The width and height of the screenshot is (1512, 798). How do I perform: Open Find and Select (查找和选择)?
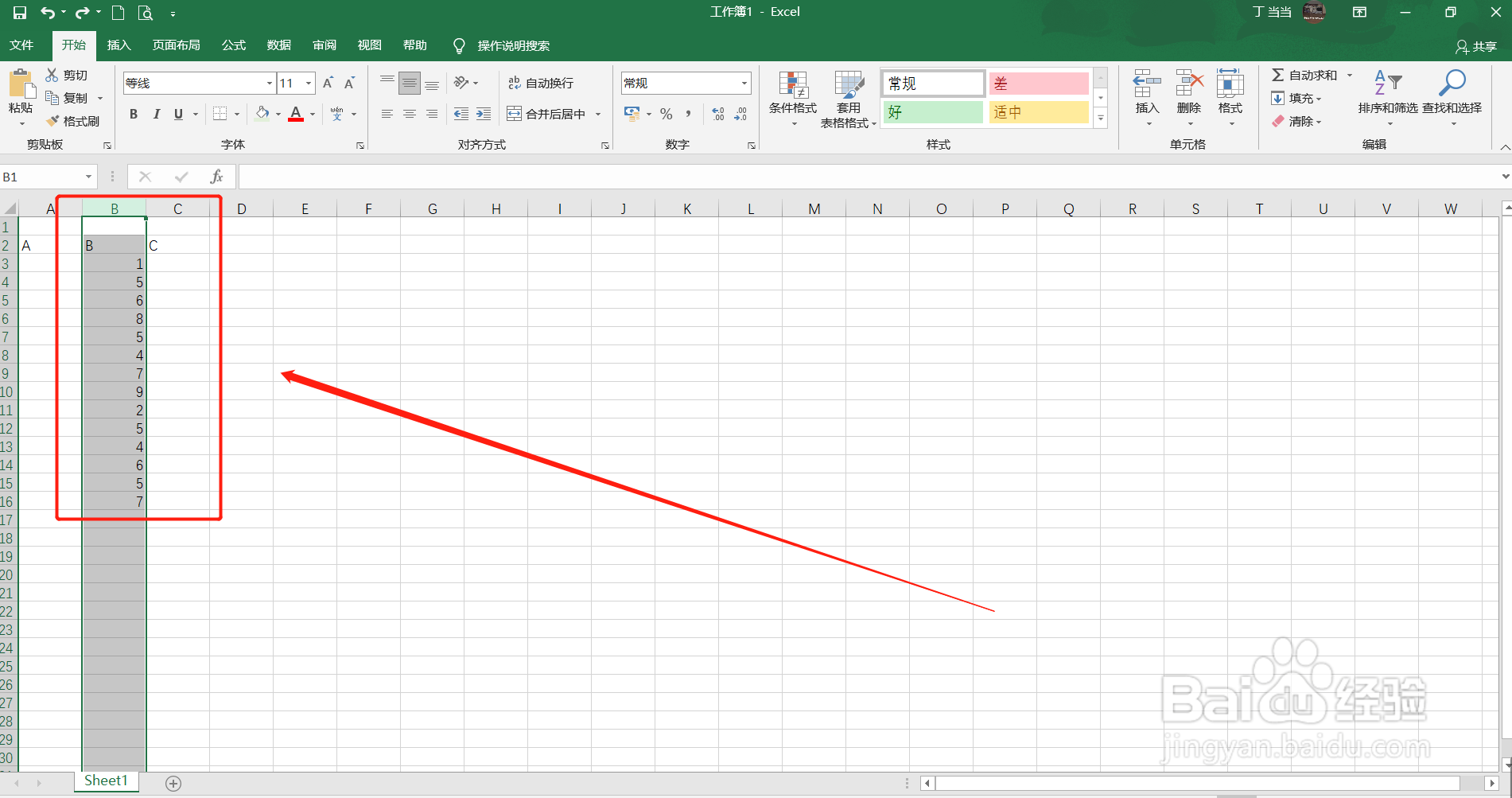(x=1452, y=98)
